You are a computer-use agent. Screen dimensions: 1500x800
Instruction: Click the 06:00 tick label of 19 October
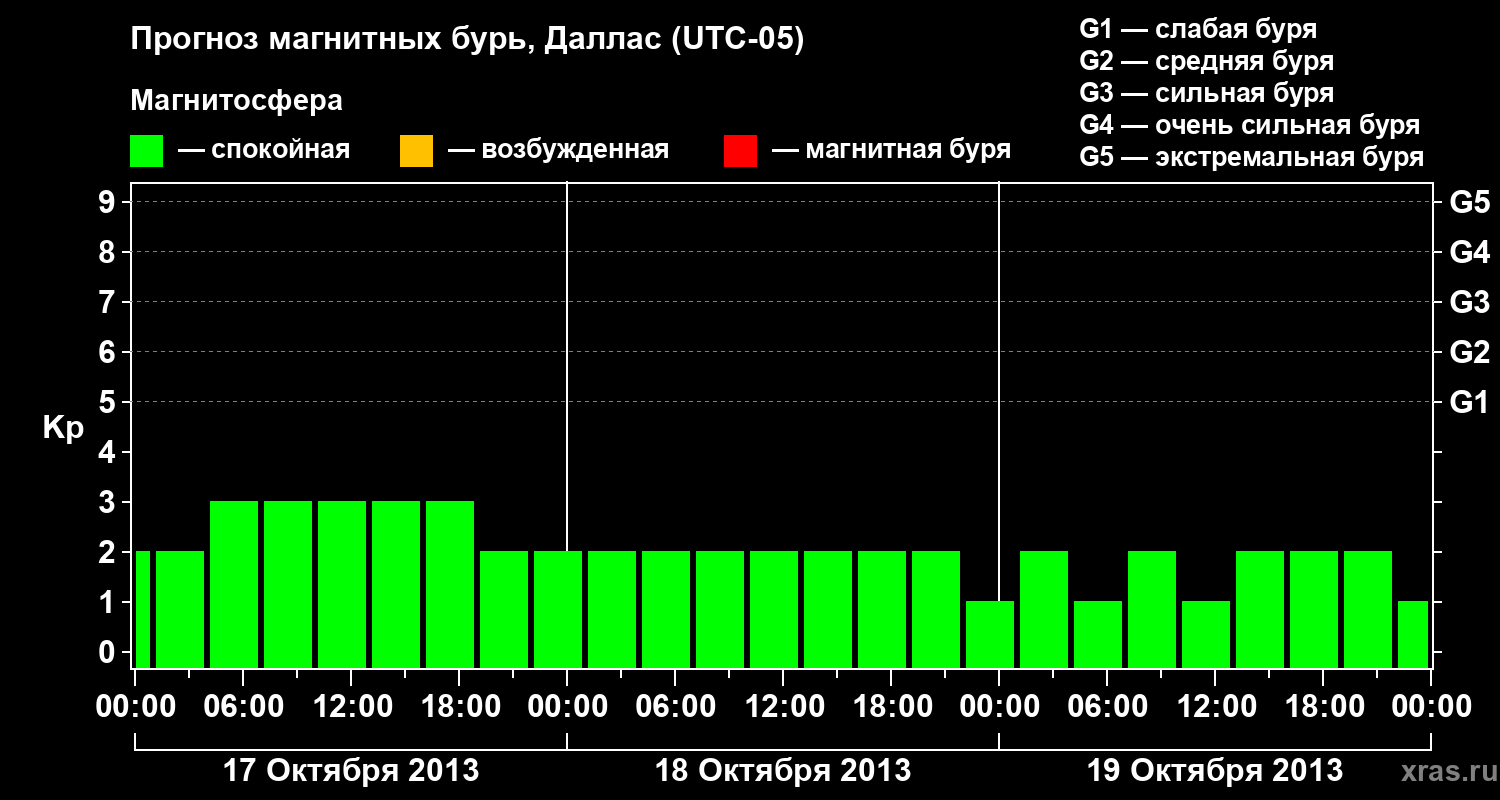pos(1107,706)
